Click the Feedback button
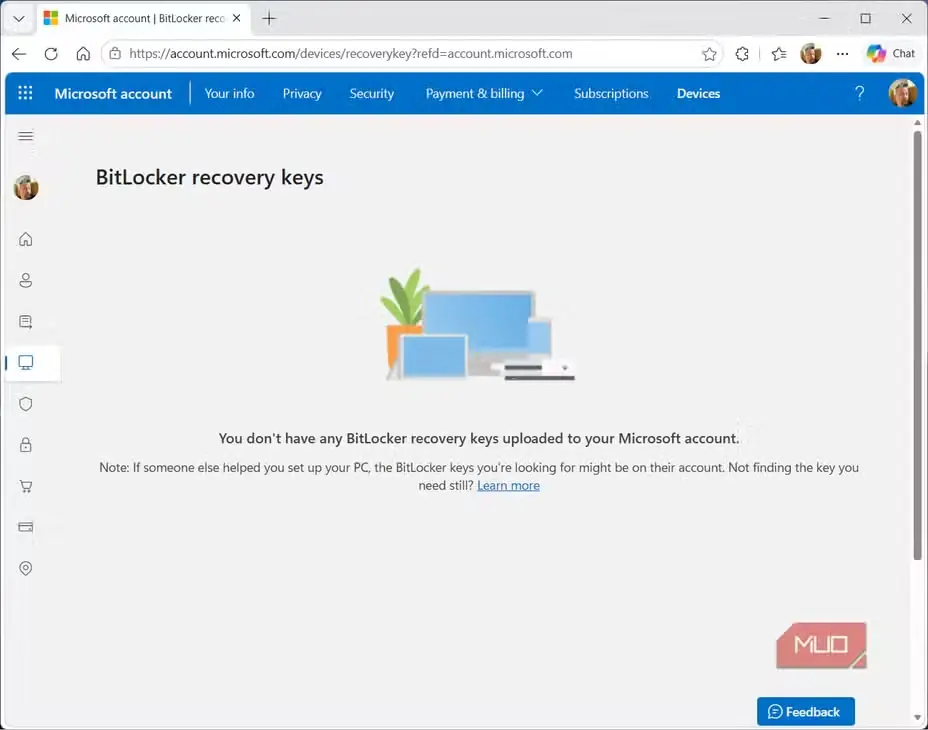This screenshot has width=928, height=730. tap(805, 711)
